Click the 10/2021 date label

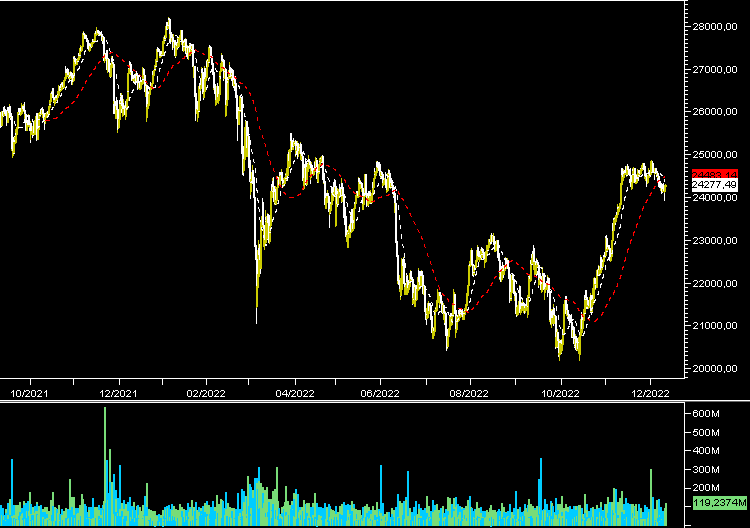click(x=29, y=394)
